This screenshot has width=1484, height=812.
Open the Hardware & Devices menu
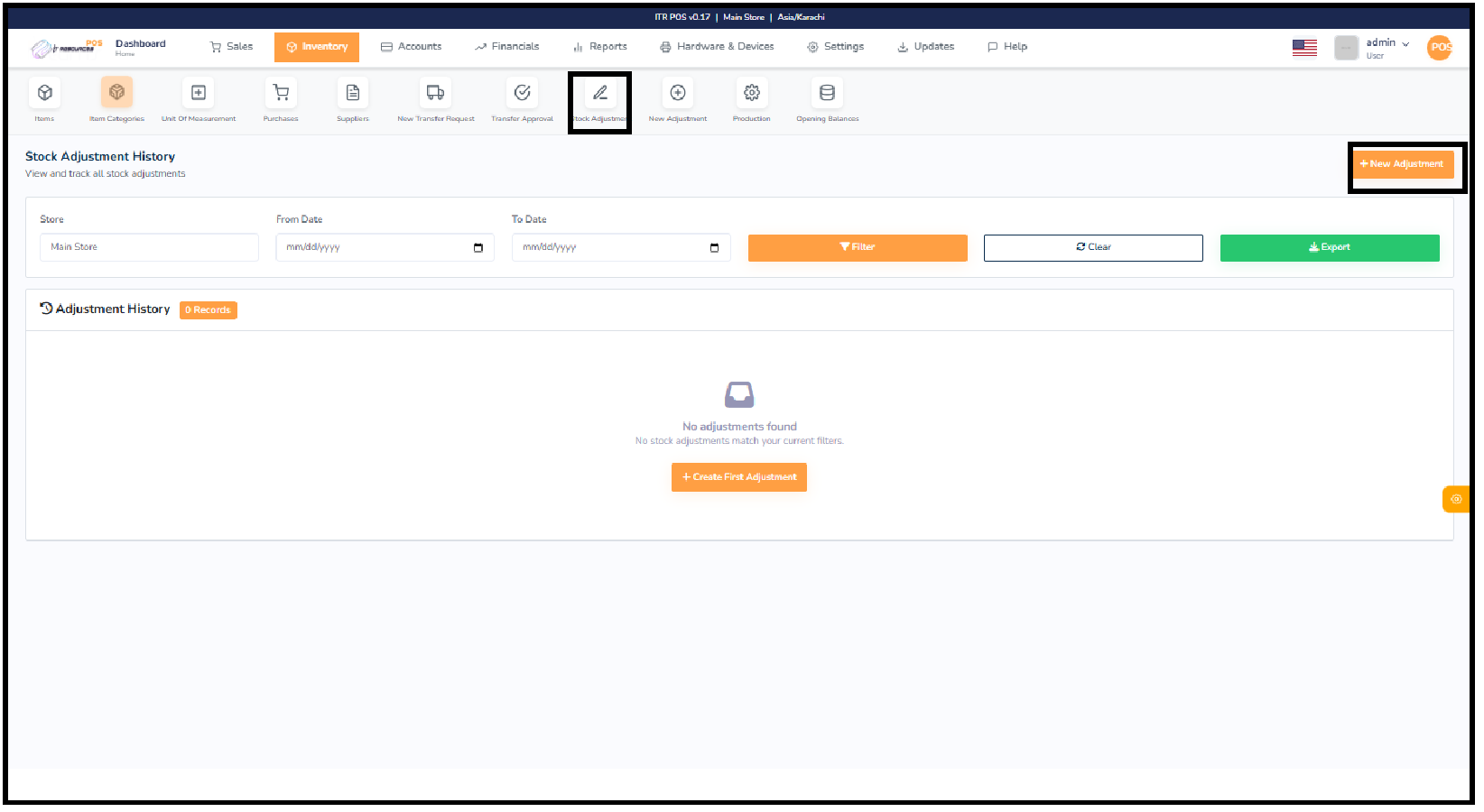[717, 46]
